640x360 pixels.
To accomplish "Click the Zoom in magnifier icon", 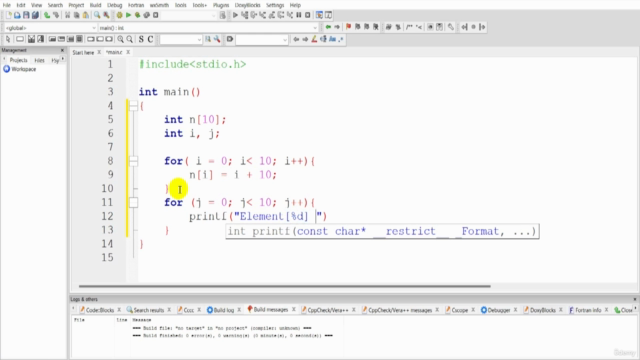I will click(x=120, y=39).
